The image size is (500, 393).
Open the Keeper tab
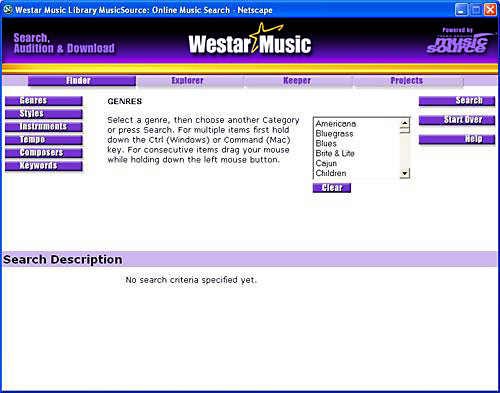point(298,81)
